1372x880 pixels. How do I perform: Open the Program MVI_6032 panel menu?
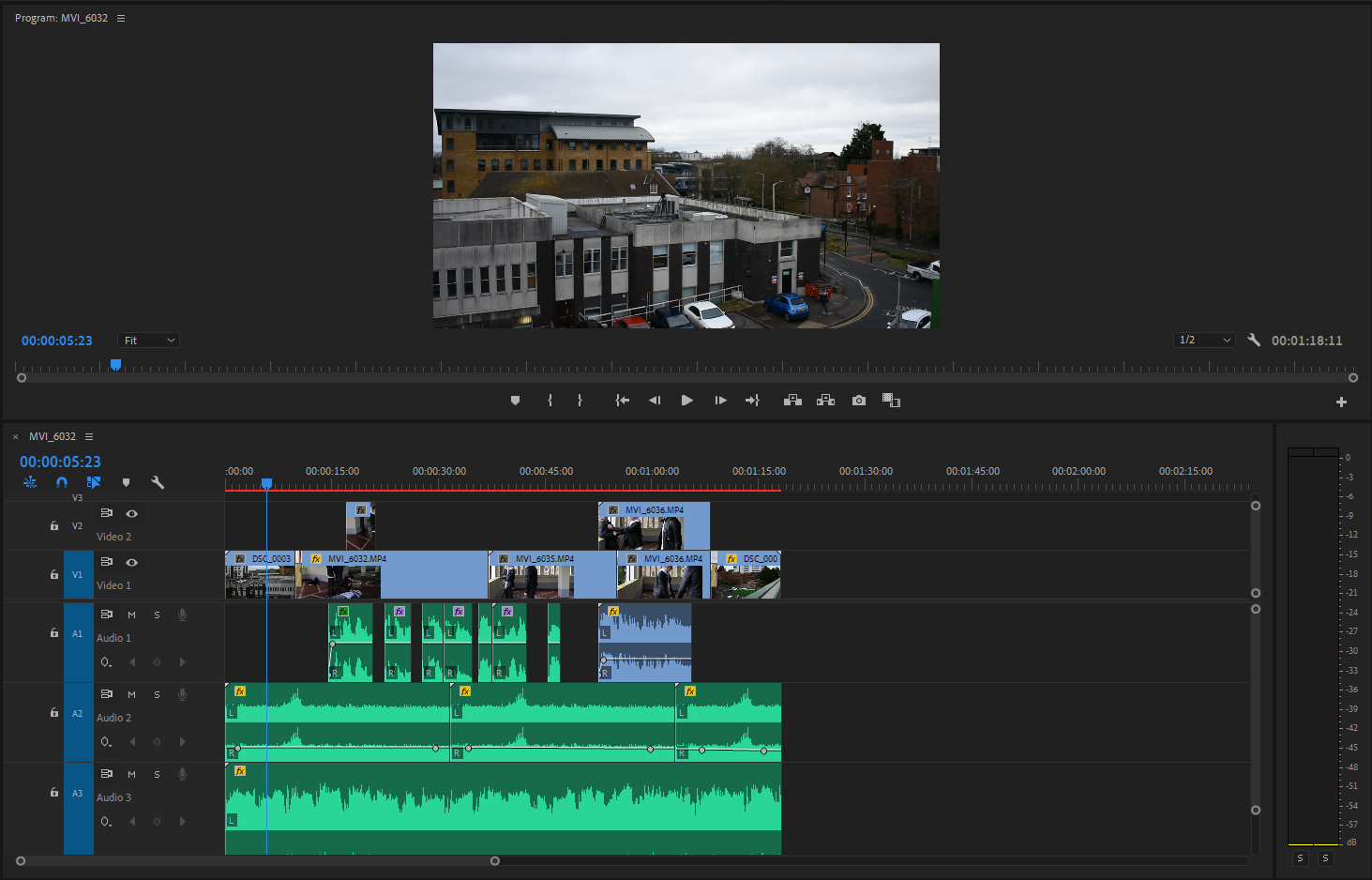[121, 18]
